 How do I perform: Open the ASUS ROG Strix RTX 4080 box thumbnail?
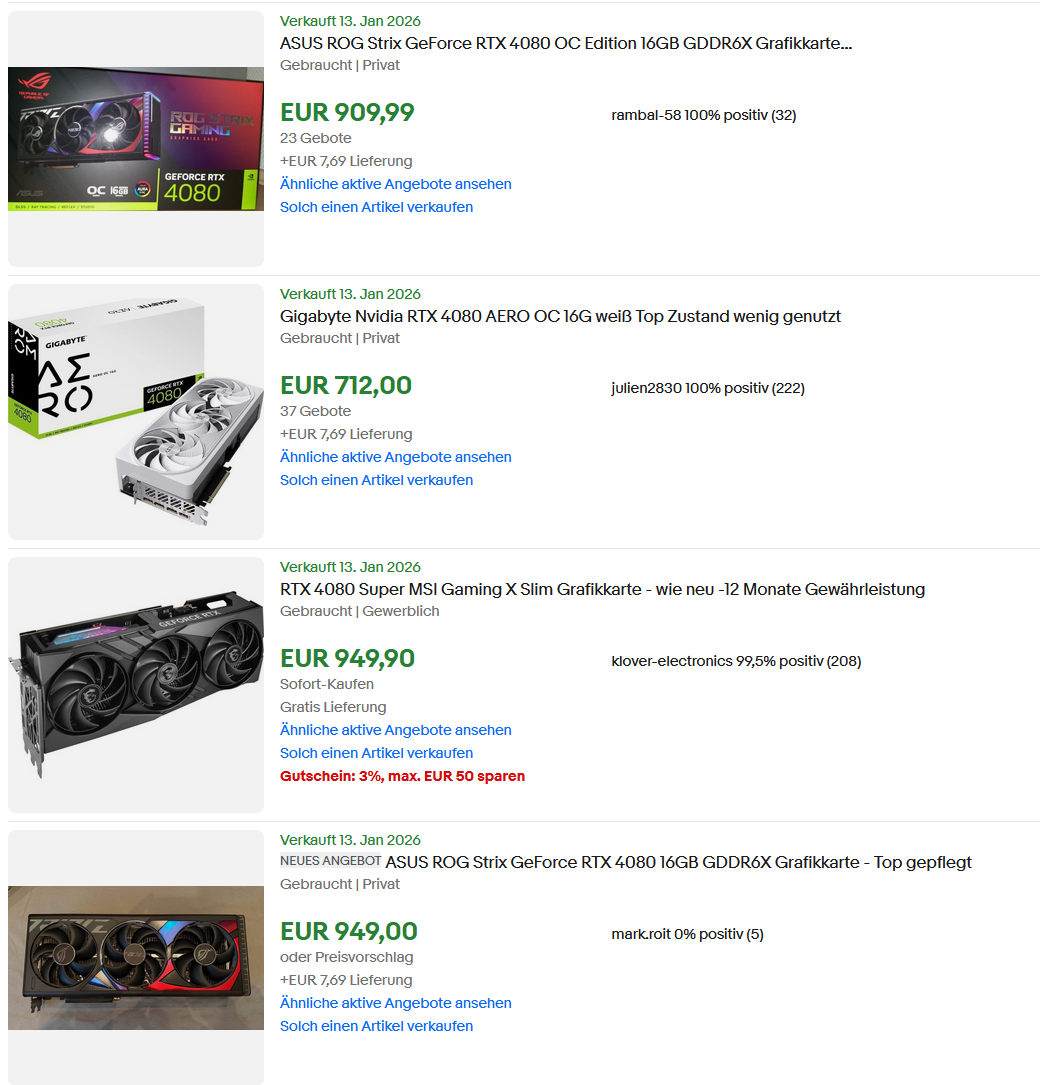[136, 138]
